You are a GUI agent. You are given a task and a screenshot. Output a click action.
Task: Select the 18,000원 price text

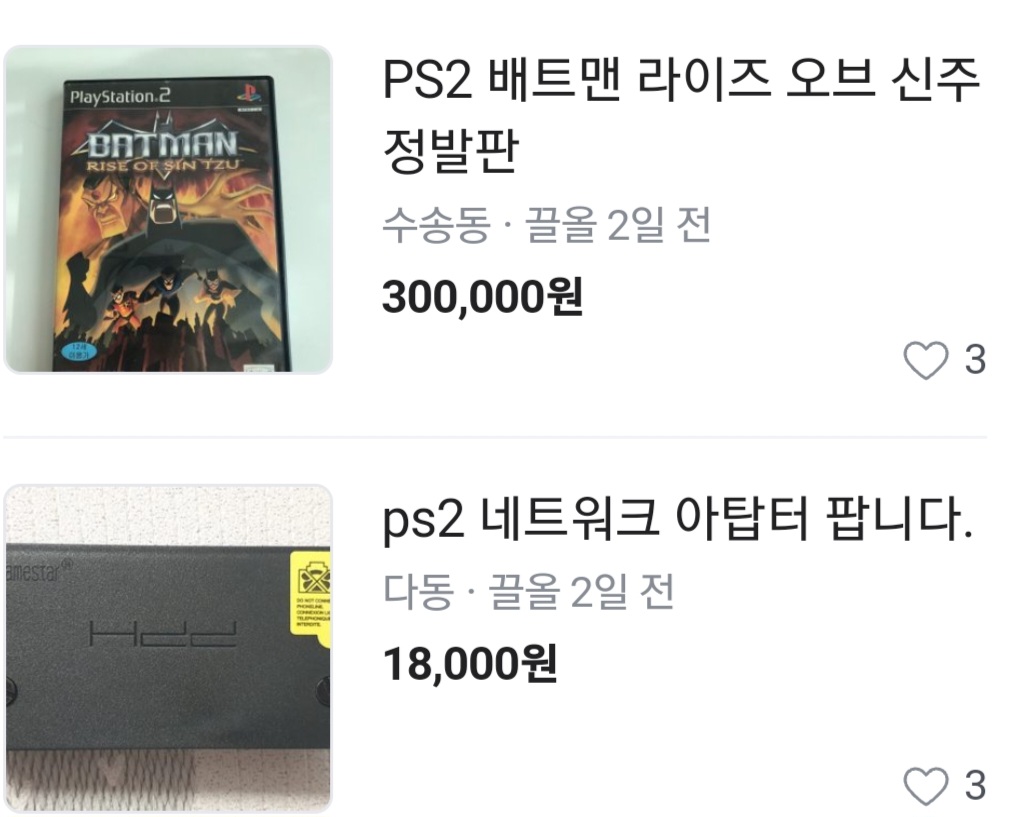[470, 663]
